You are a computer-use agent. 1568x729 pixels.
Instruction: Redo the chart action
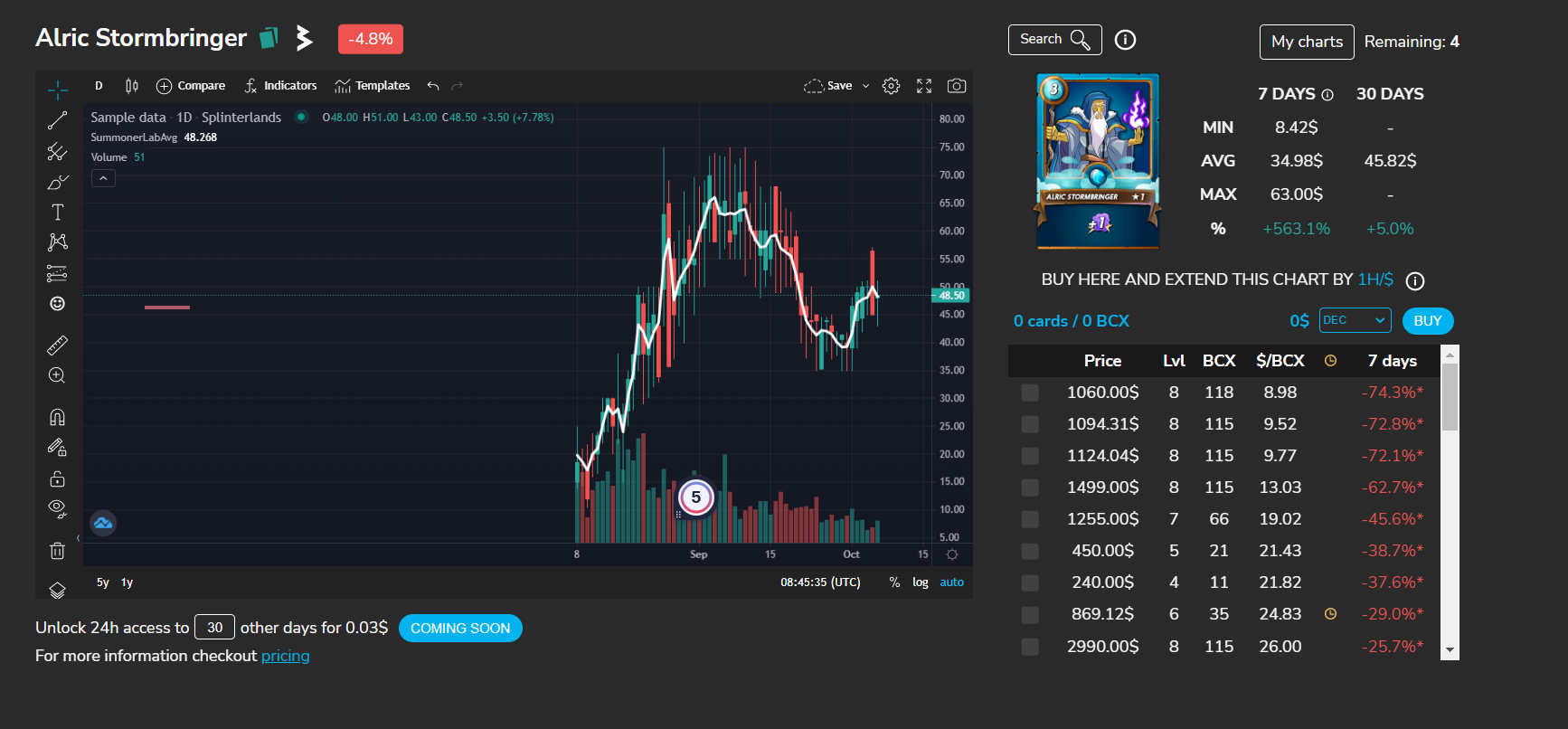click(x=458, y=86)
